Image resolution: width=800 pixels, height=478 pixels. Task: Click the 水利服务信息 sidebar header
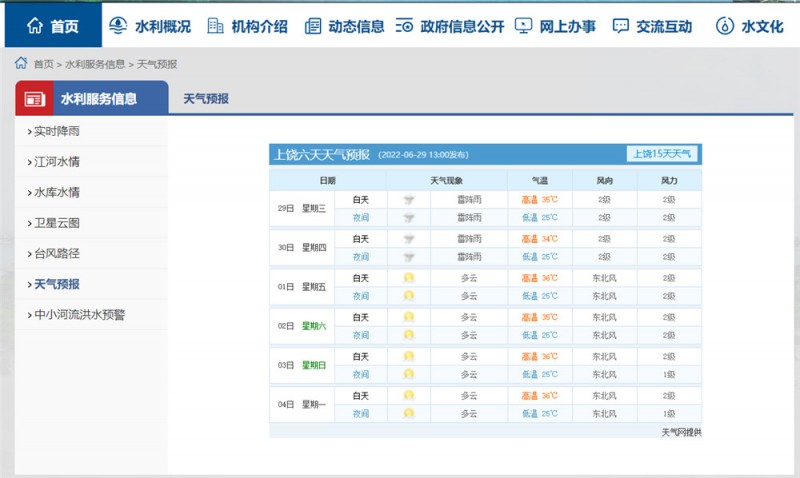[x=92, y=98]
